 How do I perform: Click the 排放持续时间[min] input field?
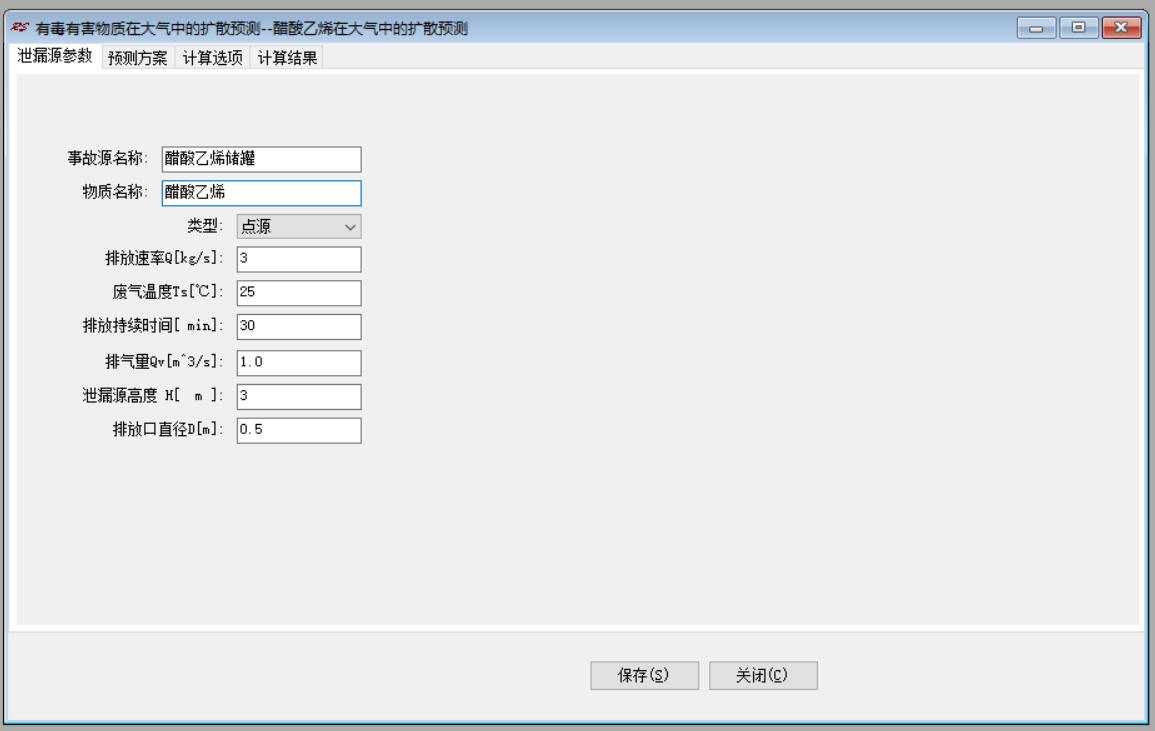299,326
